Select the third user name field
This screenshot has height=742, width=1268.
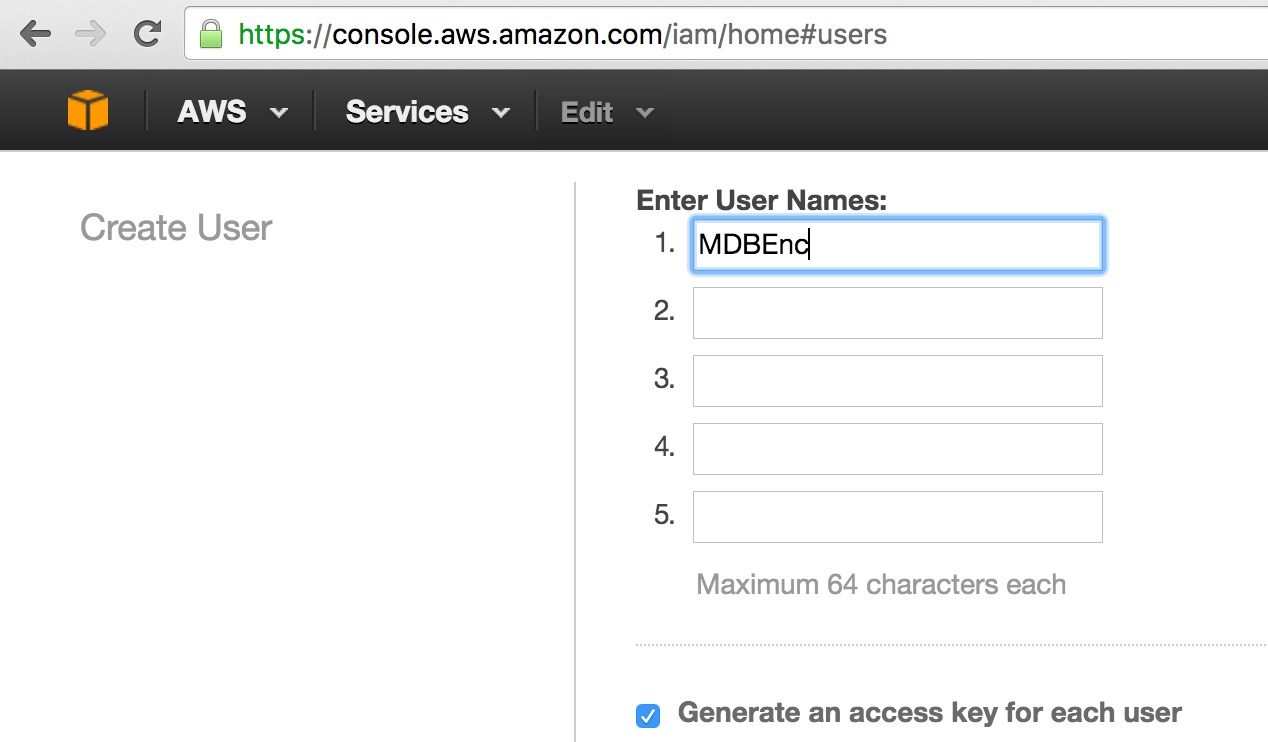898,381
